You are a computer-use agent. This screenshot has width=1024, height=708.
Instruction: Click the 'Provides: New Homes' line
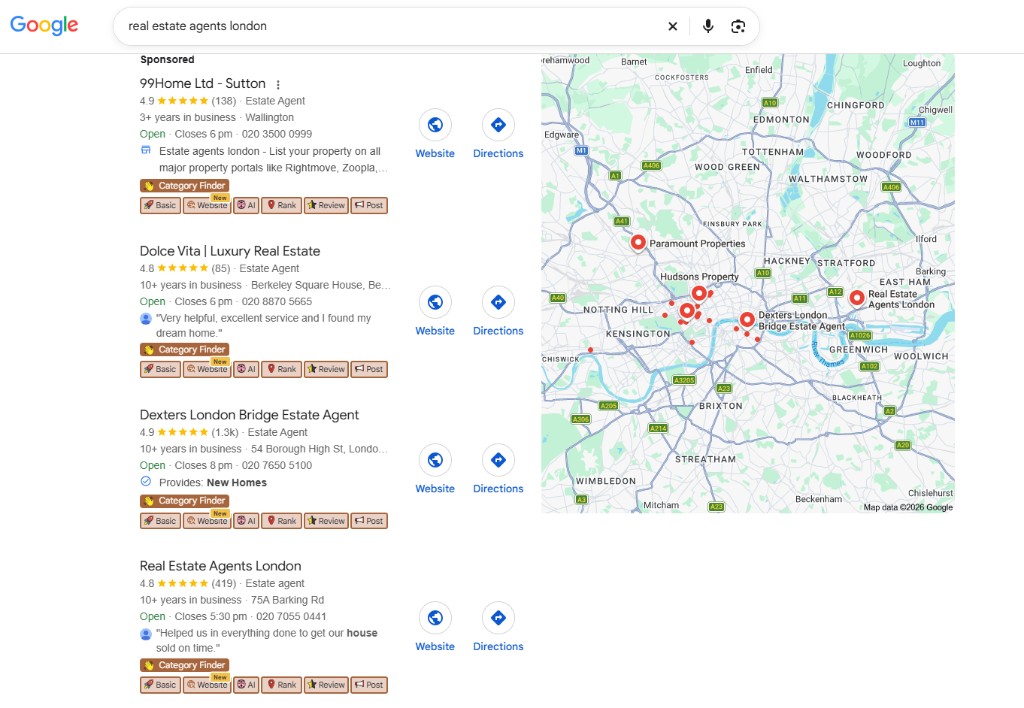(213, 483)
